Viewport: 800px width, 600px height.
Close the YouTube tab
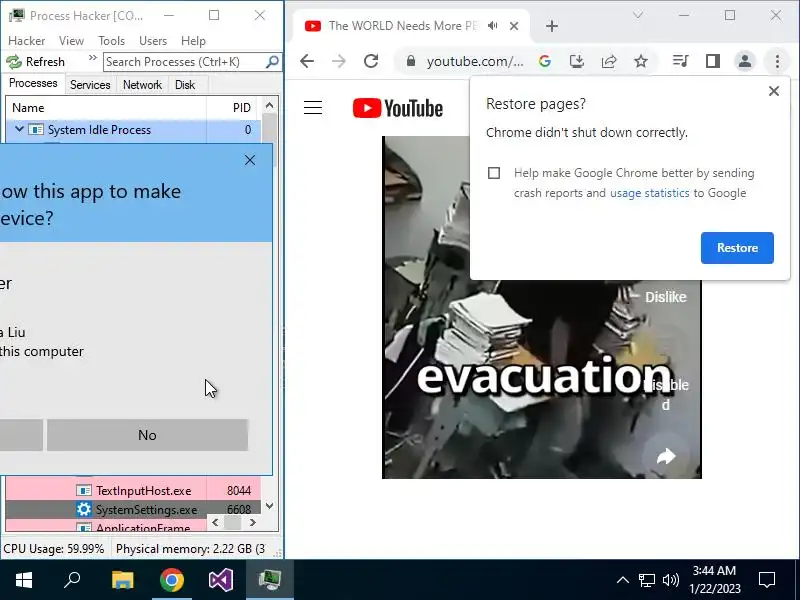click(x=514, y=26)
